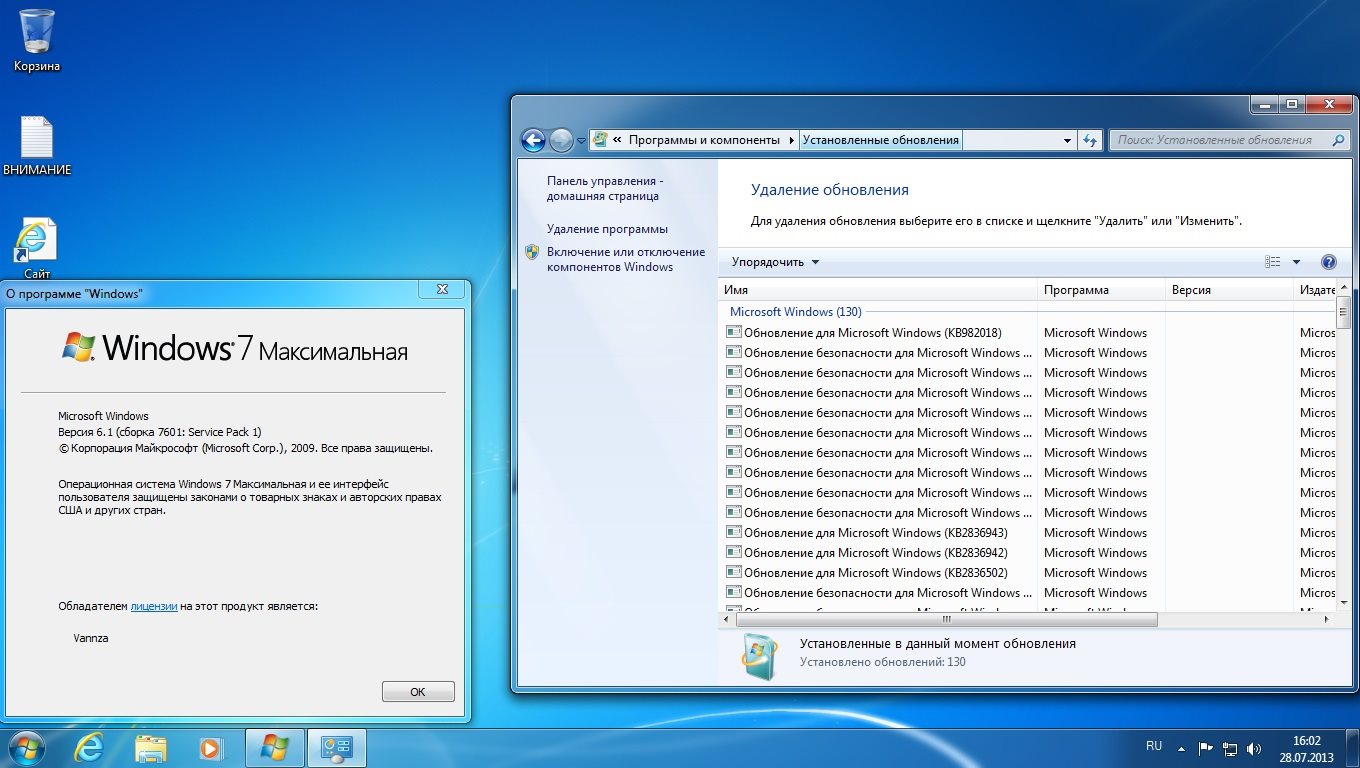
Task: Go to Панель управления - домашняя страница
Action: tap(605, 189)
